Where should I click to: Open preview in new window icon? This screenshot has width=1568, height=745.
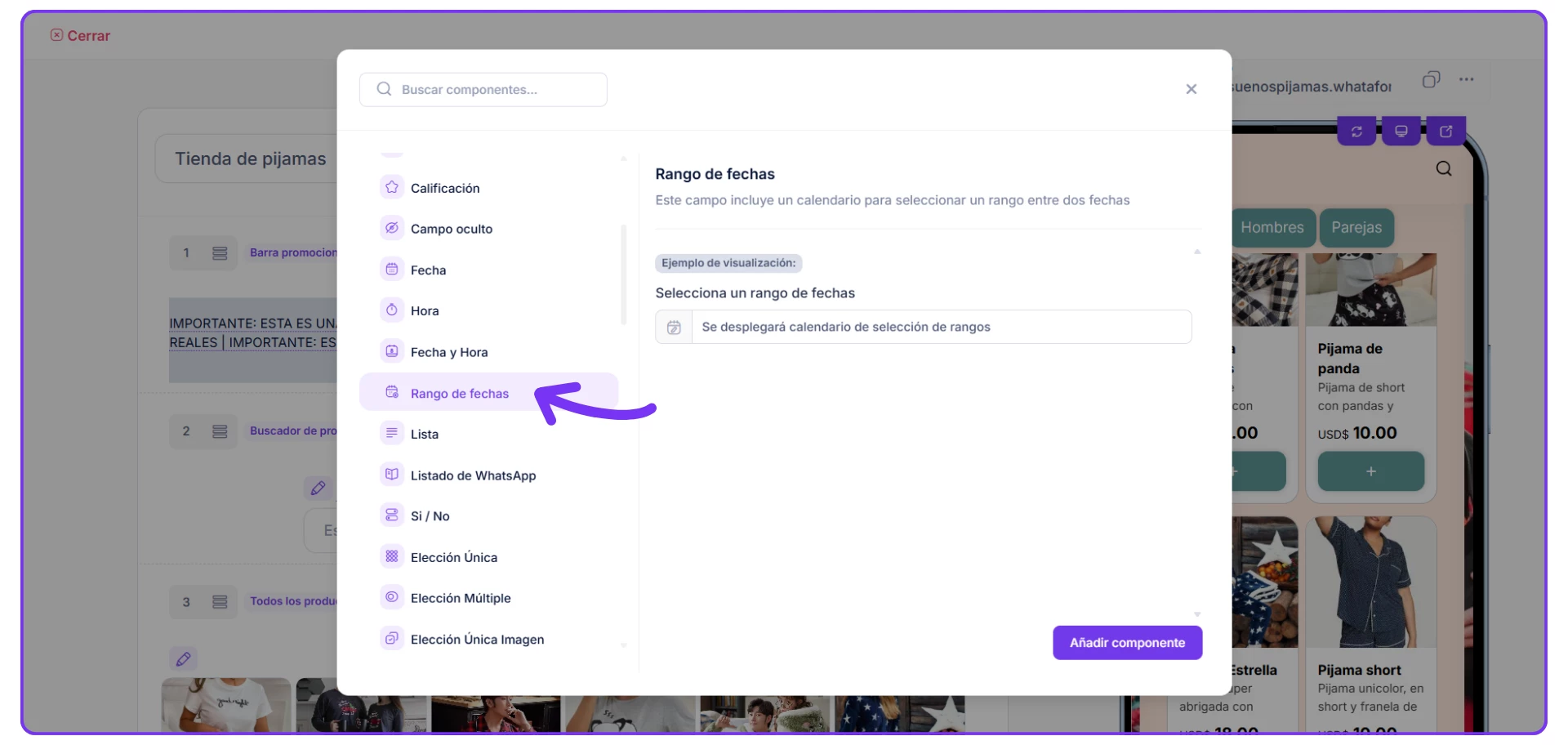coord(1445,132)
